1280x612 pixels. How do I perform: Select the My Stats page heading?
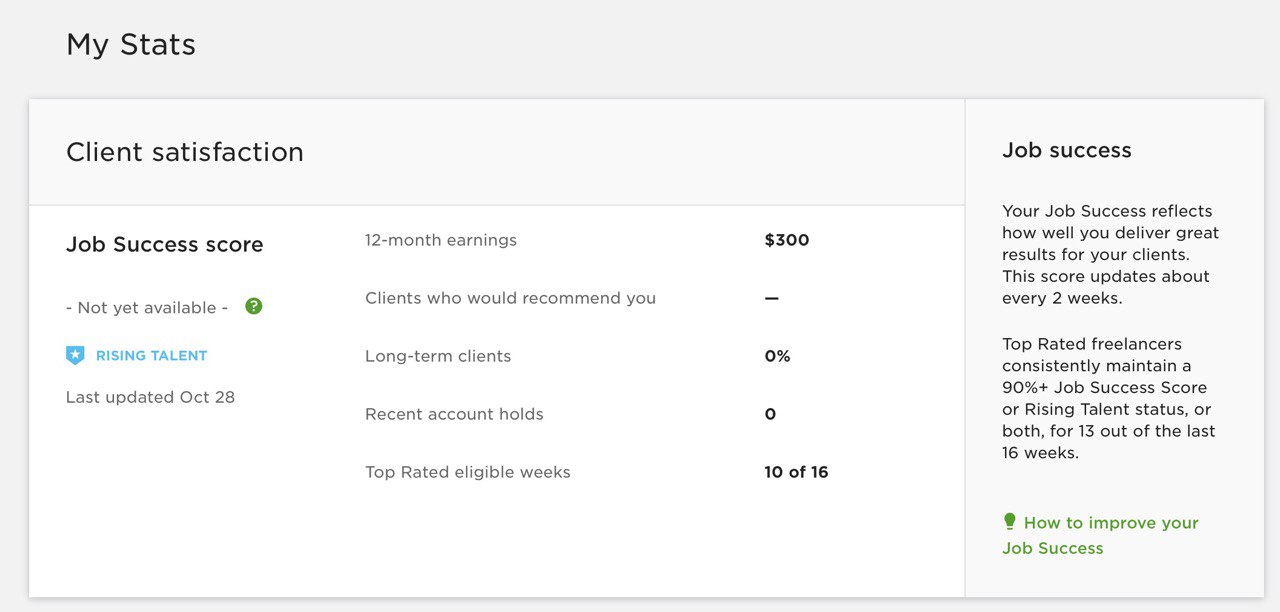pyautogui.click(x=131, y=45)
